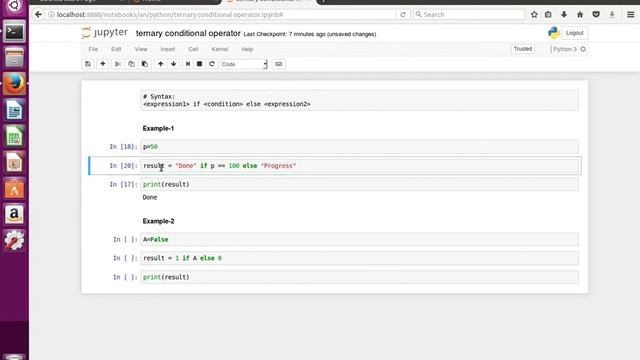Open the Files manager in the dock
This screenshot has height=360, width=640.
click(14, 58)
